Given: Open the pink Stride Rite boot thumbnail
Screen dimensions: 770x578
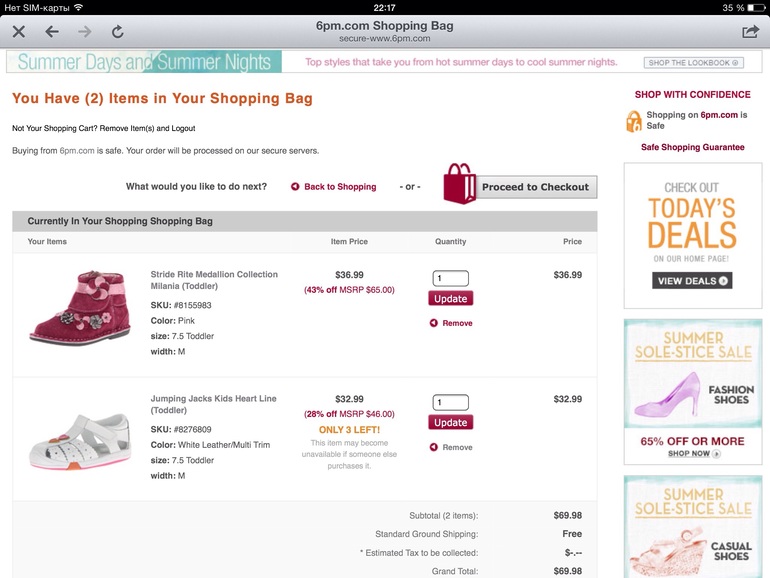Looking at the screenshot, I should click(x=80, y=308).
